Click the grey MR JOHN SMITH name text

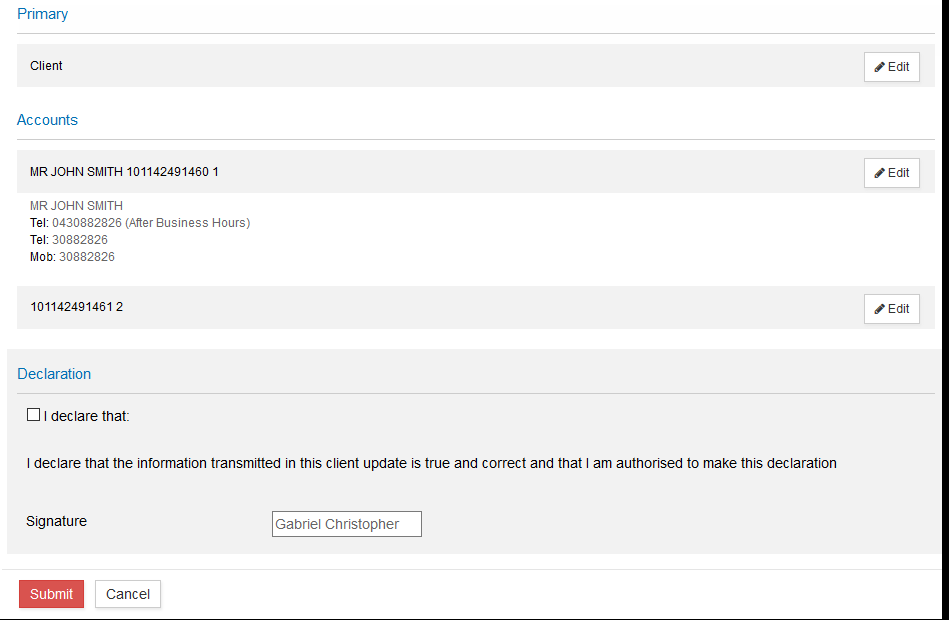(77, 206)
